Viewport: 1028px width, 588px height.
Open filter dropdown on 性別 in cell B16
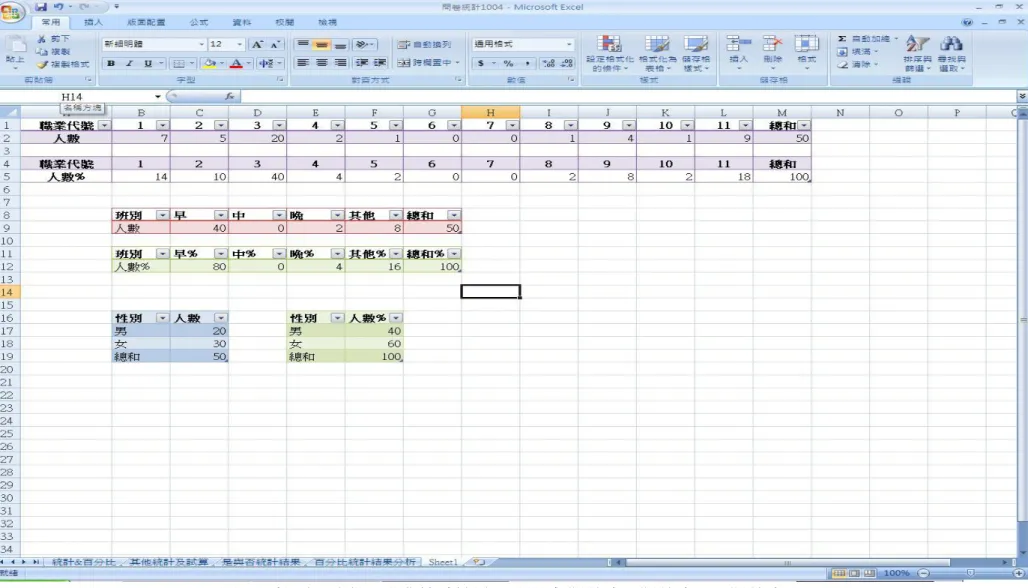[162, 318]
